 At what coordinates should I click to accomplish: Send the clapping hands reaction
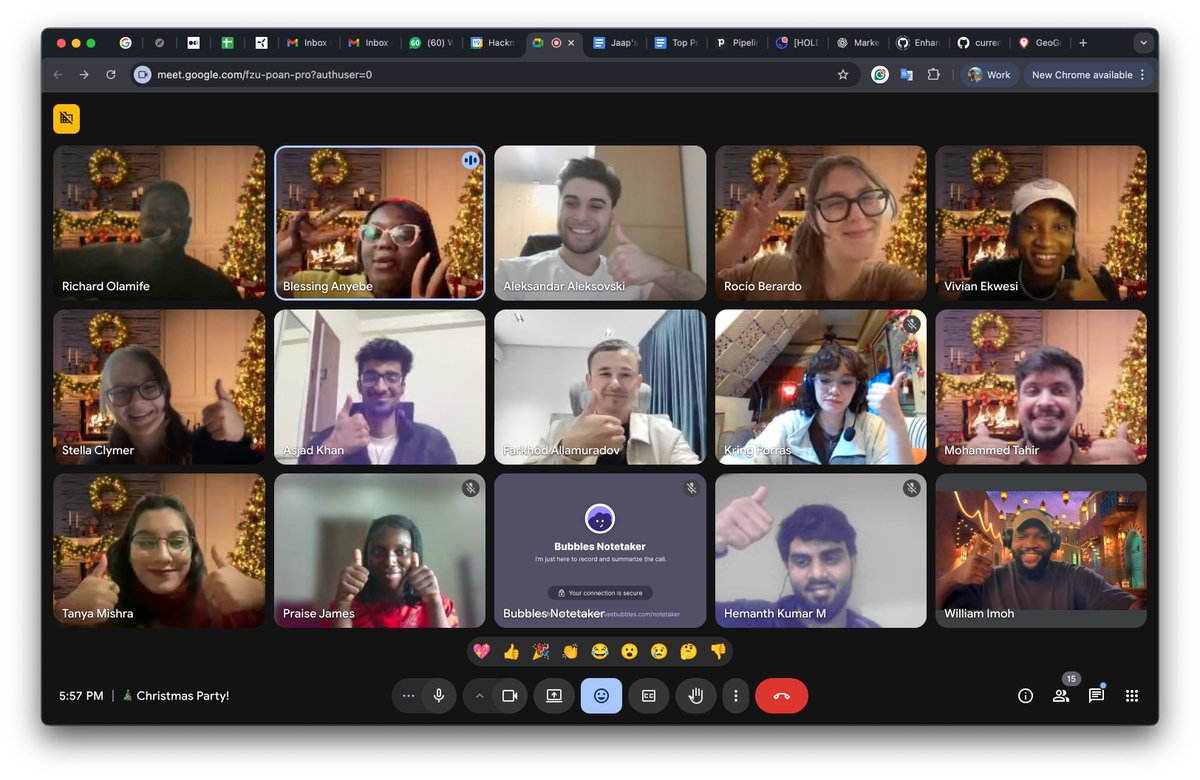[570, 652]
